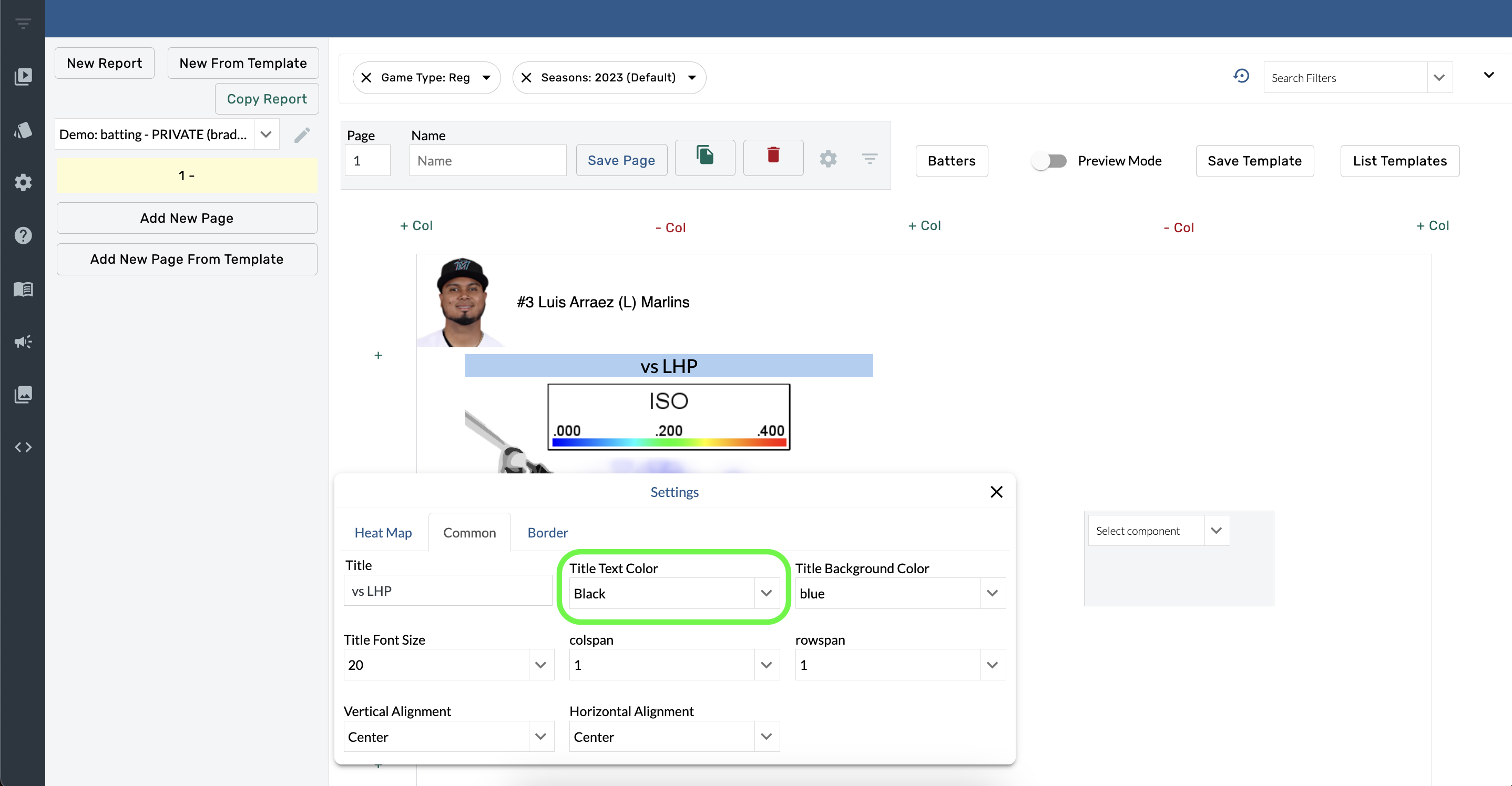
Task: Click the red trash delete page icon
Action: 773,157
